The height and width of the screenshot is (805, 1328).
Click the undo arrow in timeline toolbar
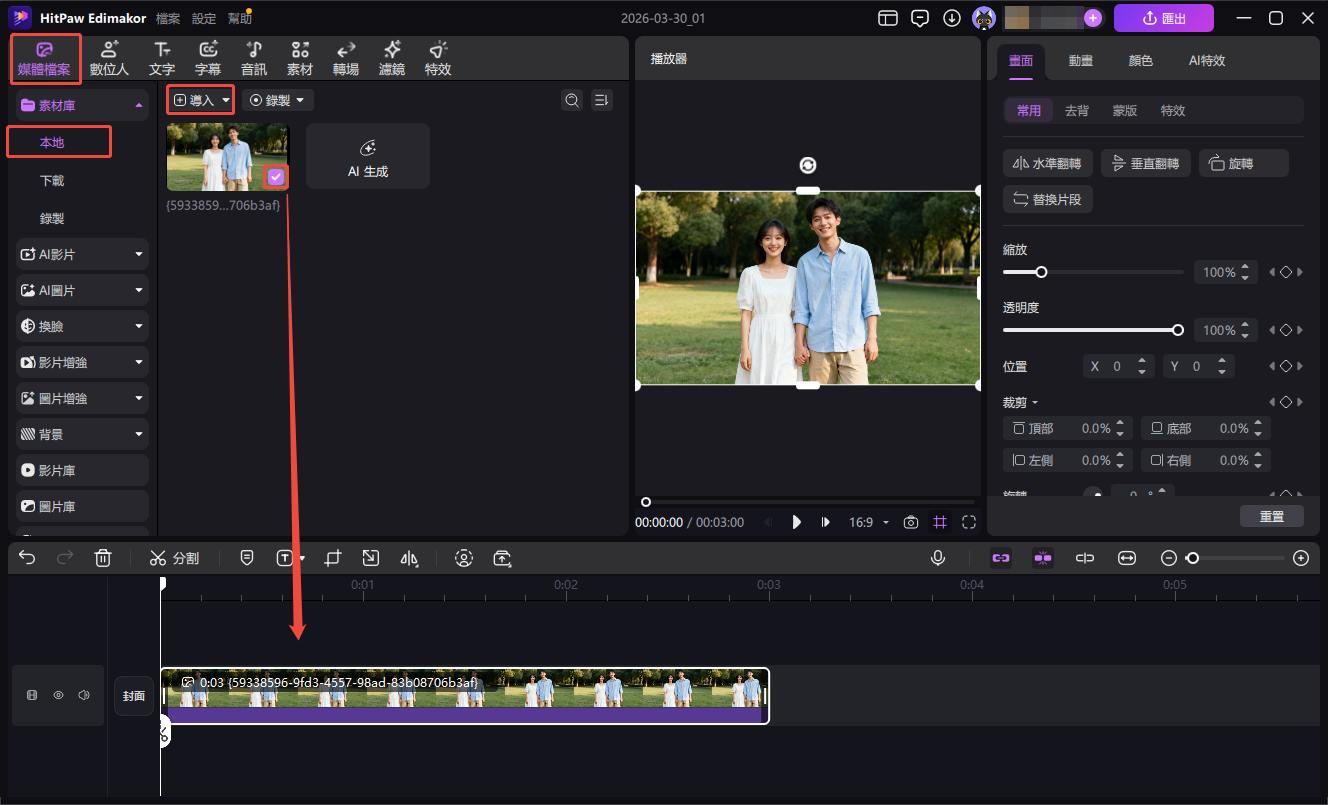click(27, 558)
